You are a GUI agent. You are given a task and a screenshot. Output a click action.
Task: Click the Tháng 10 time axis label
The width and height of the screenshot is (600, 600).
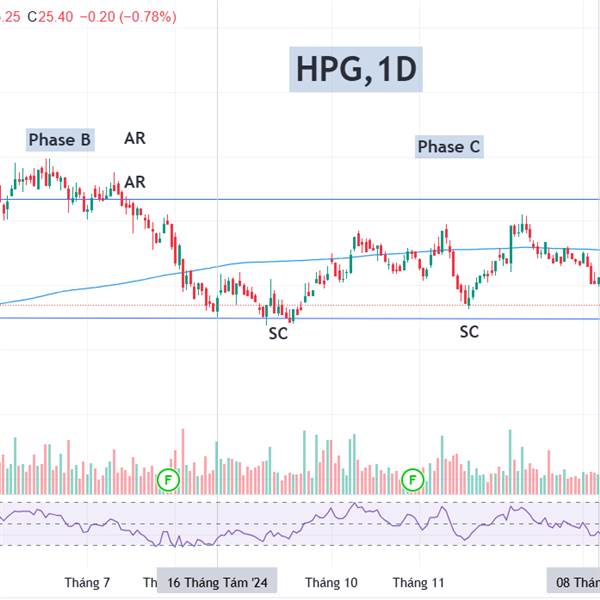click(x=331, y=583)
